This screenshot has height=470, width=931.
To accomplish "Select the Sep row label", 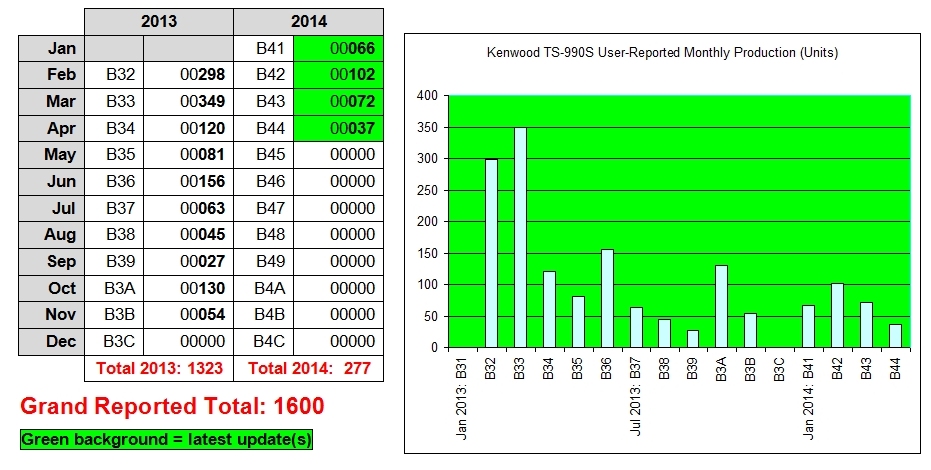I will tap(52, 262).
